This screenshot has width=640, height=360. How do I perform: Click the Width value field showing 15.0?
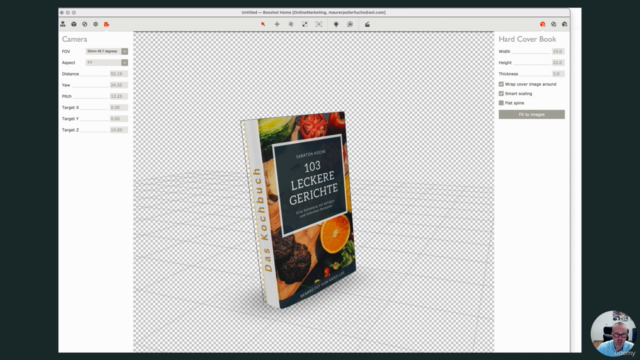click(x=558, y=51)
